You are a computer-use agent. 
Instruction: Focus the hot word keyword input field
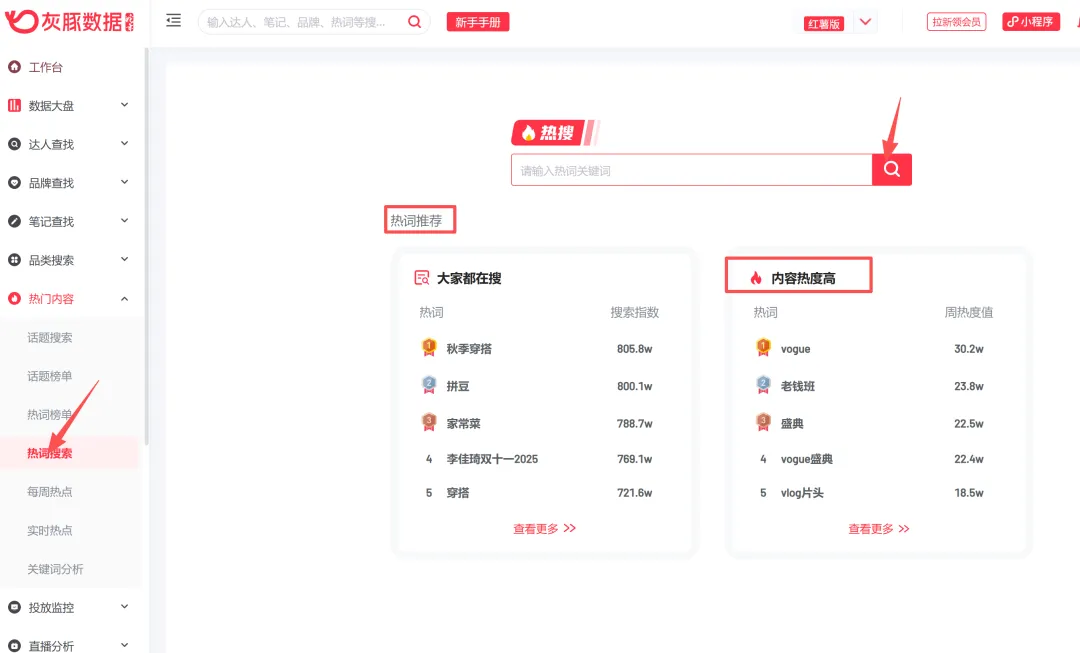(x=690, y=171)
